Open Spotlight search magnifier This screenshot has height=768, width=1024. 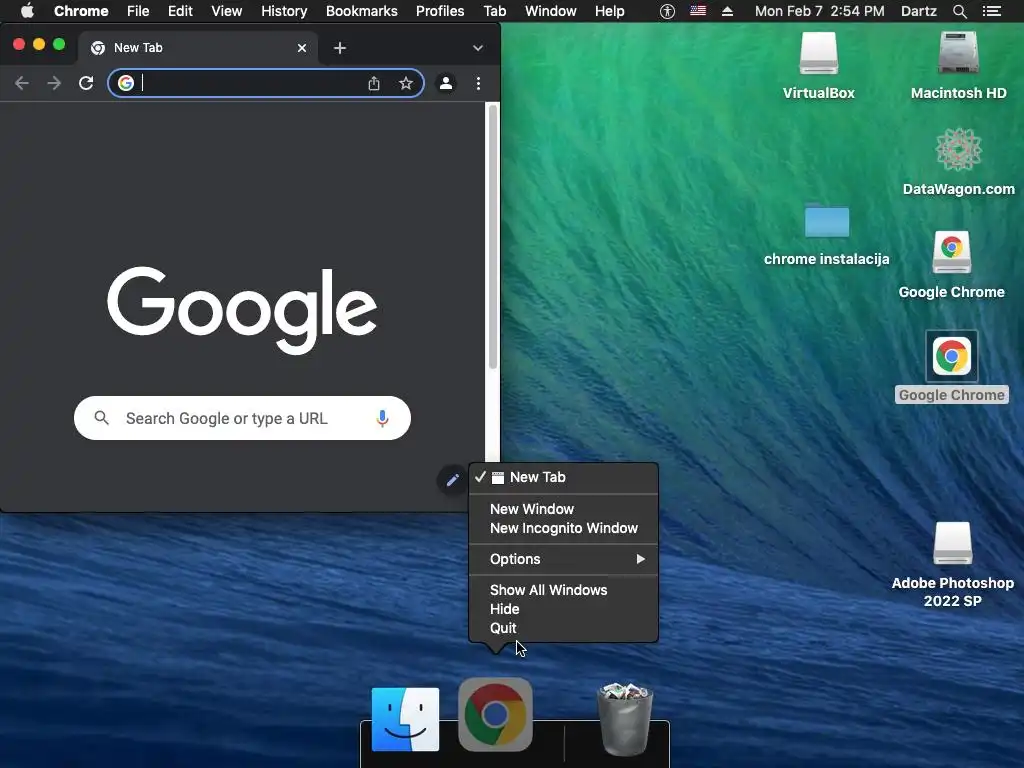[x=959, y=11]
